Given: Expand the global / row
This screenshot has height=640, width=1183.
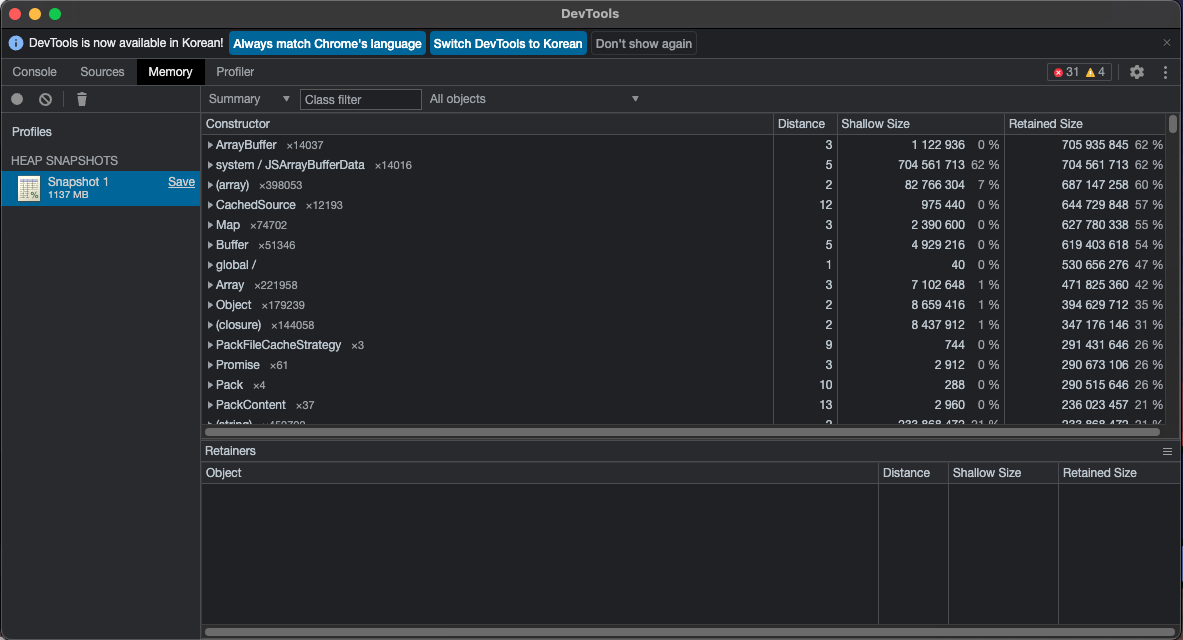Looking at the screenshot, I should coord(210,265).
